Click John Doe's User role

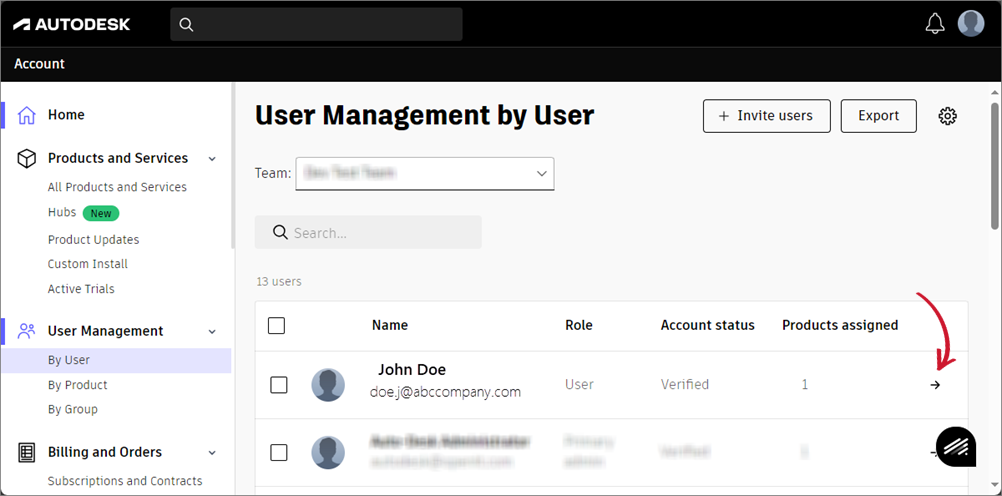click(579, 385)
